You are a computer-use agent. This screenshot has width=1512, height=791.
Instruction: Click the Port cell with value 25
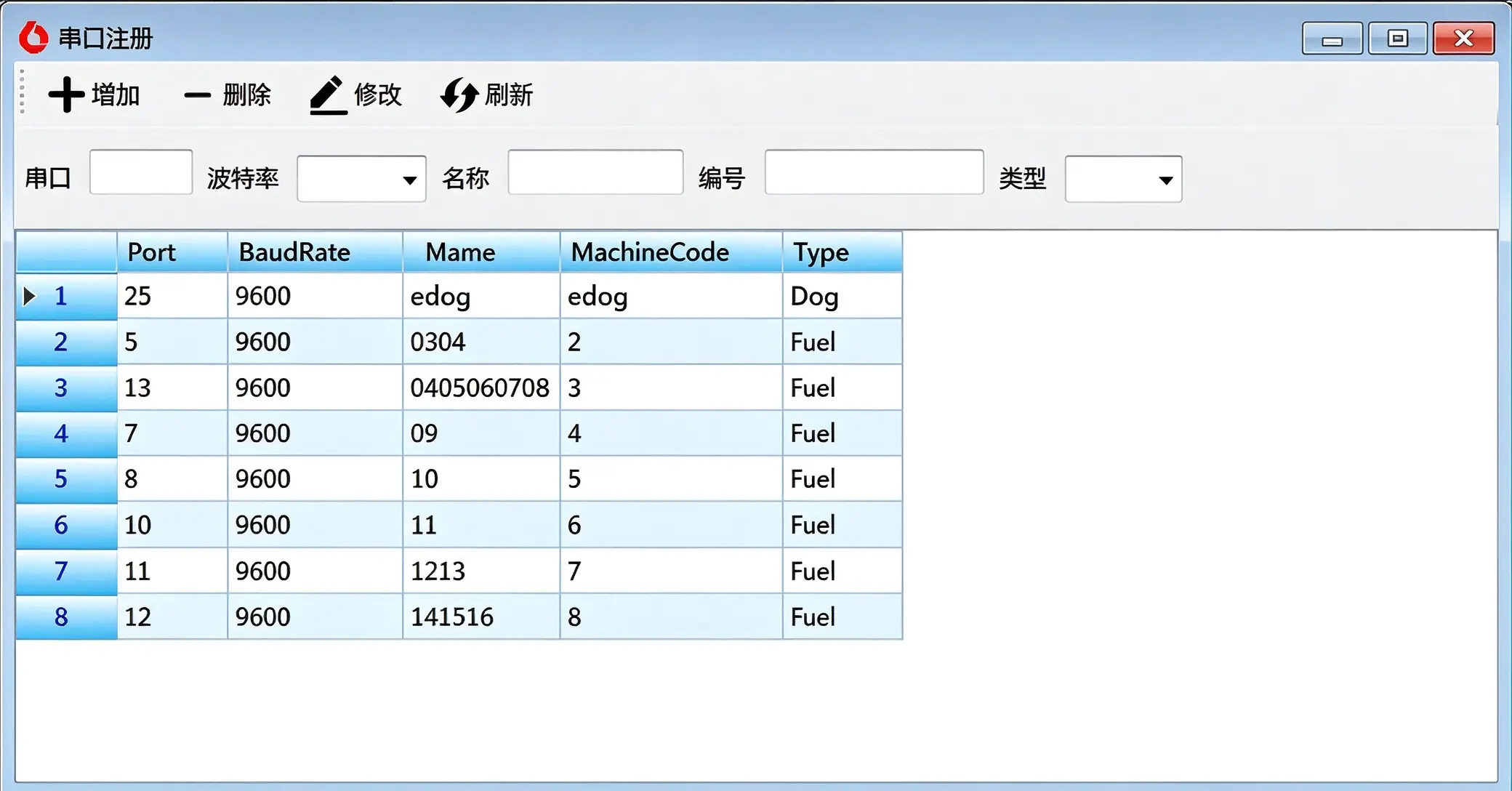pyautogui.click(x=172, y=296)
